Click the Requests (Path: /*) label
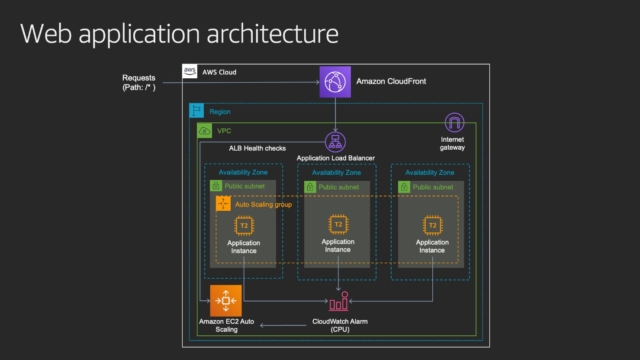This screenshot has height=360, width=640. click(x=139, y=82)
